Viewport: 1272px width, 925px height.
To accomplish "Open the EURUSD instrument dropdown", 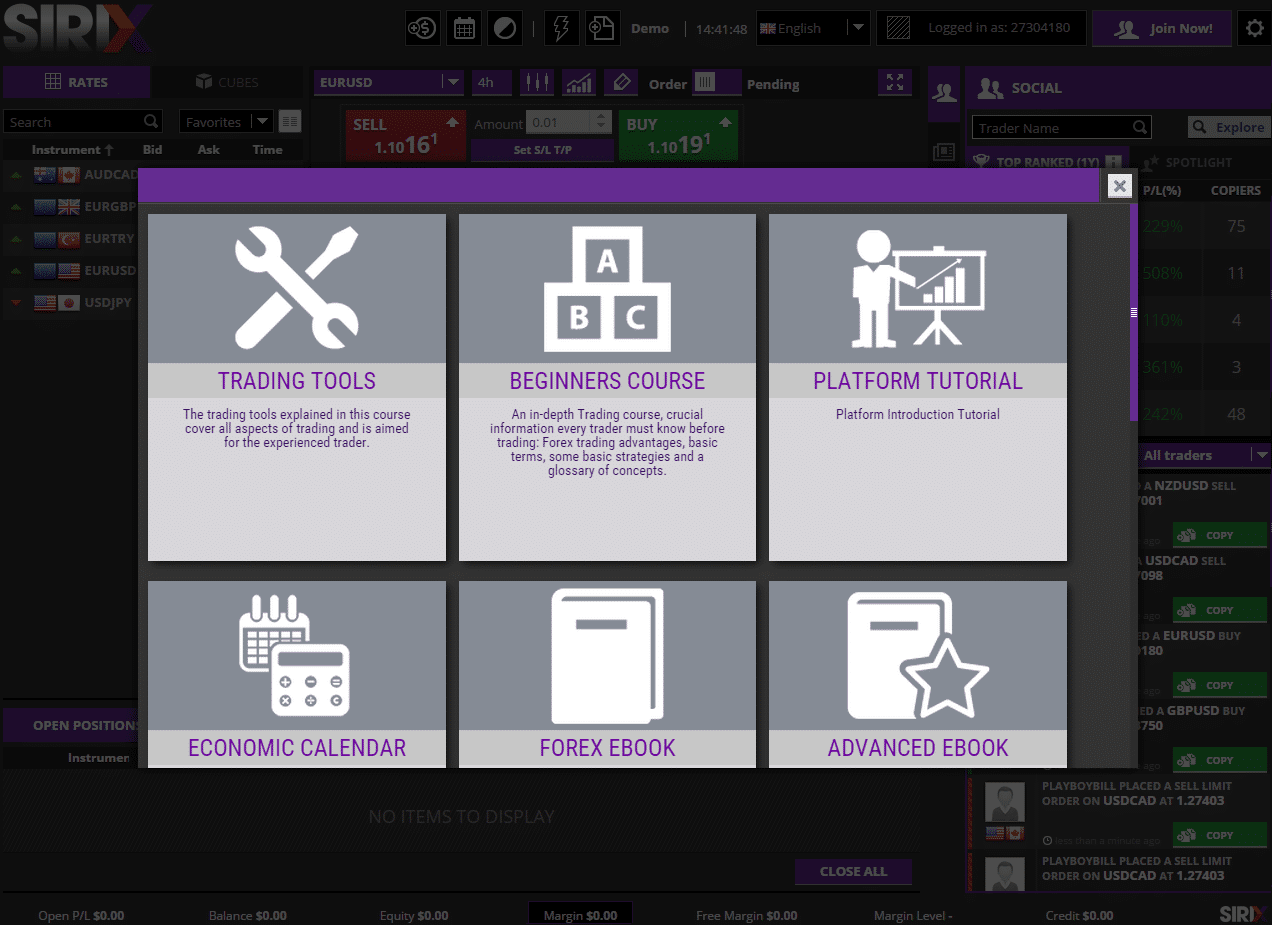I will [453, 83].
